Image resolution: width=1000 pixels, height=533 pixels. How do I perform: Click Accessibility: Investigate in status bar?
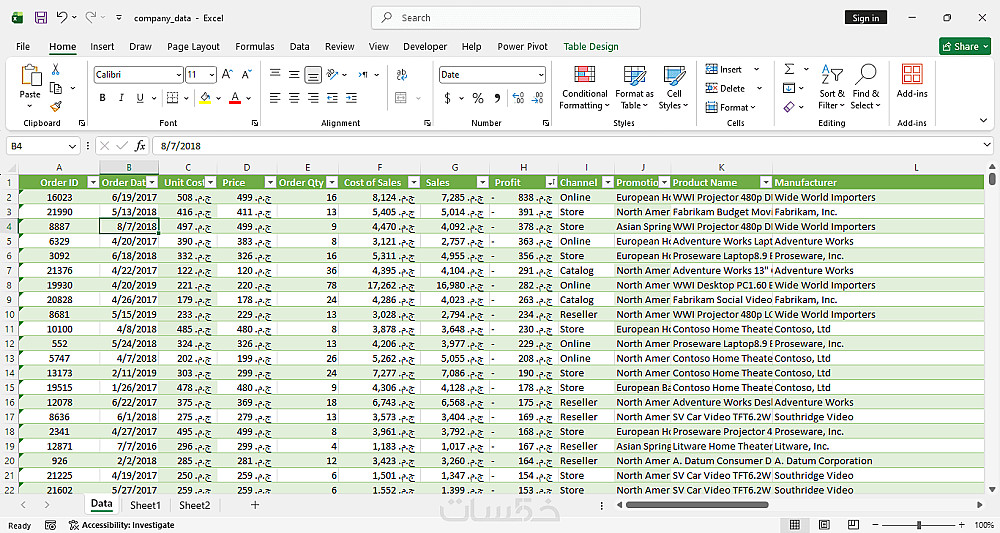[x=122, y=525]
